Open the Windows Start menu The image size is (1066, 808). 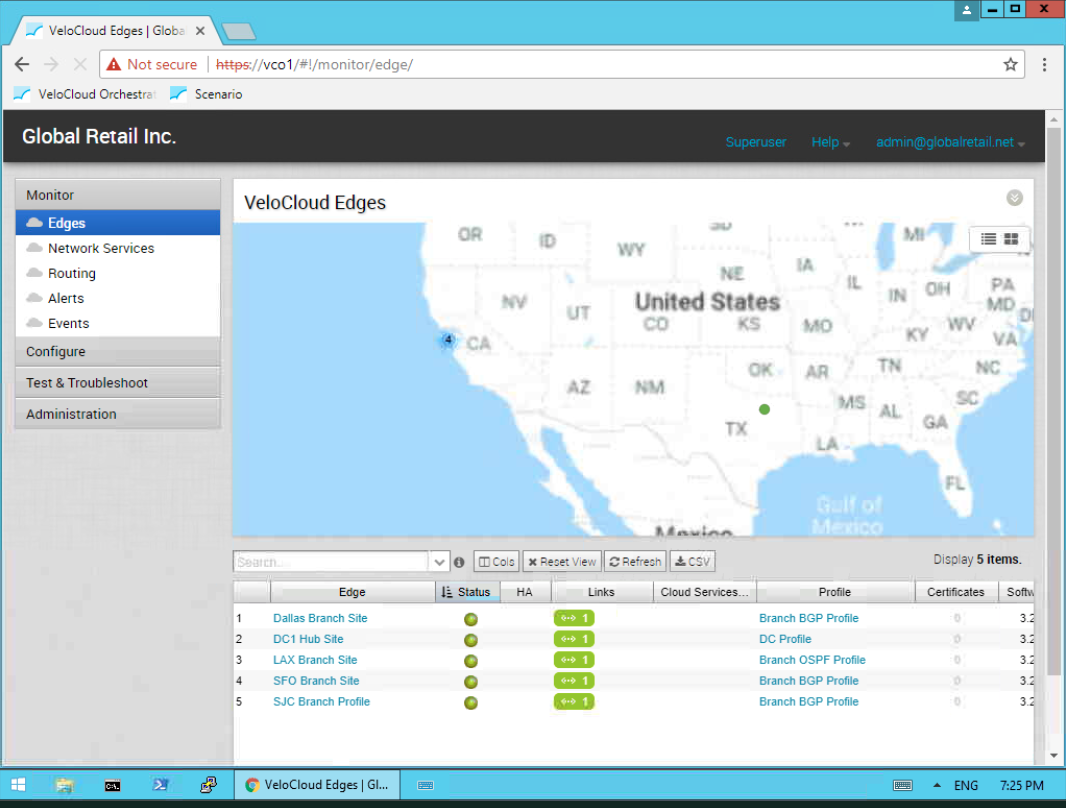(18, 786)
